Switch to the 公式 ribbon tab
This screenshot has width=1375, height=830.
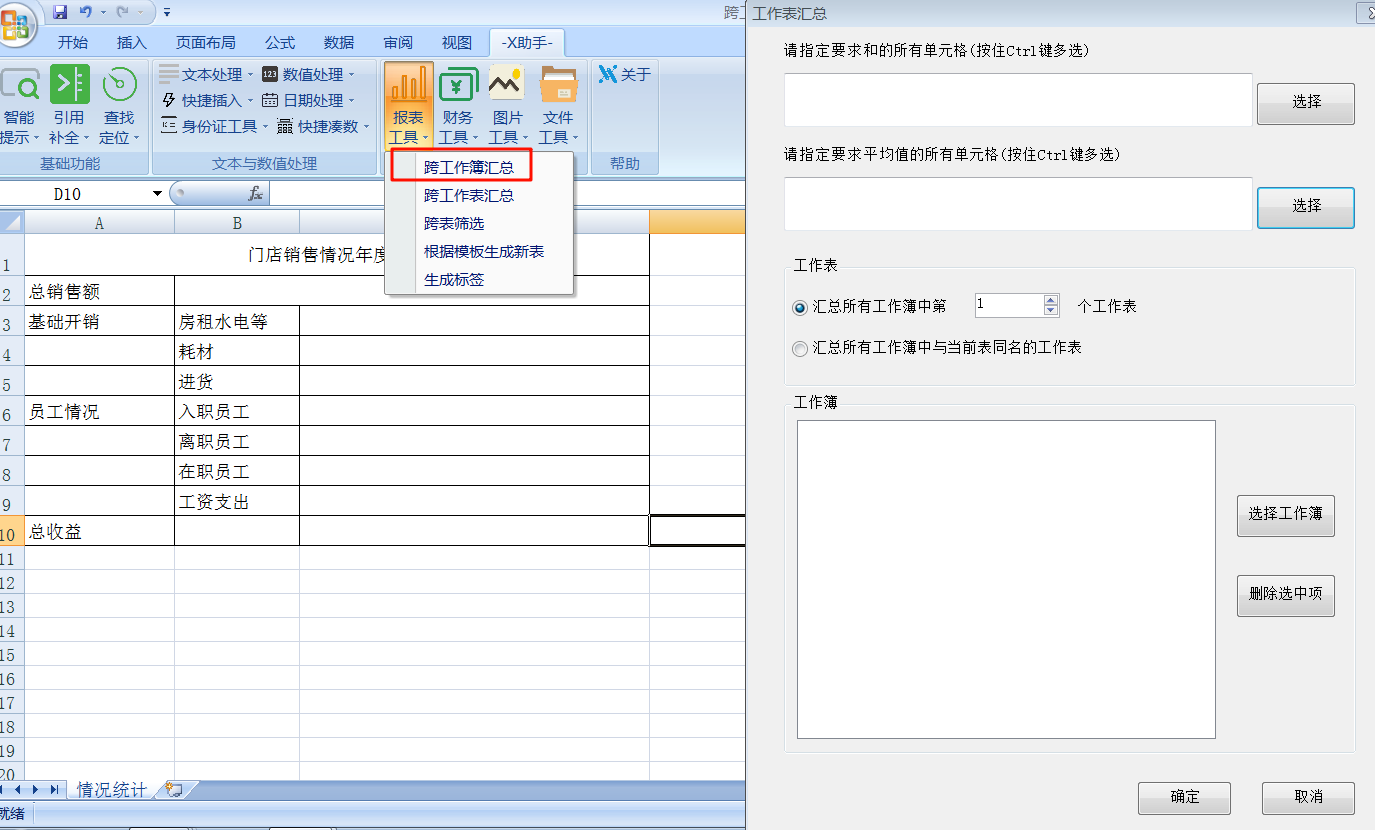[279, 42]
